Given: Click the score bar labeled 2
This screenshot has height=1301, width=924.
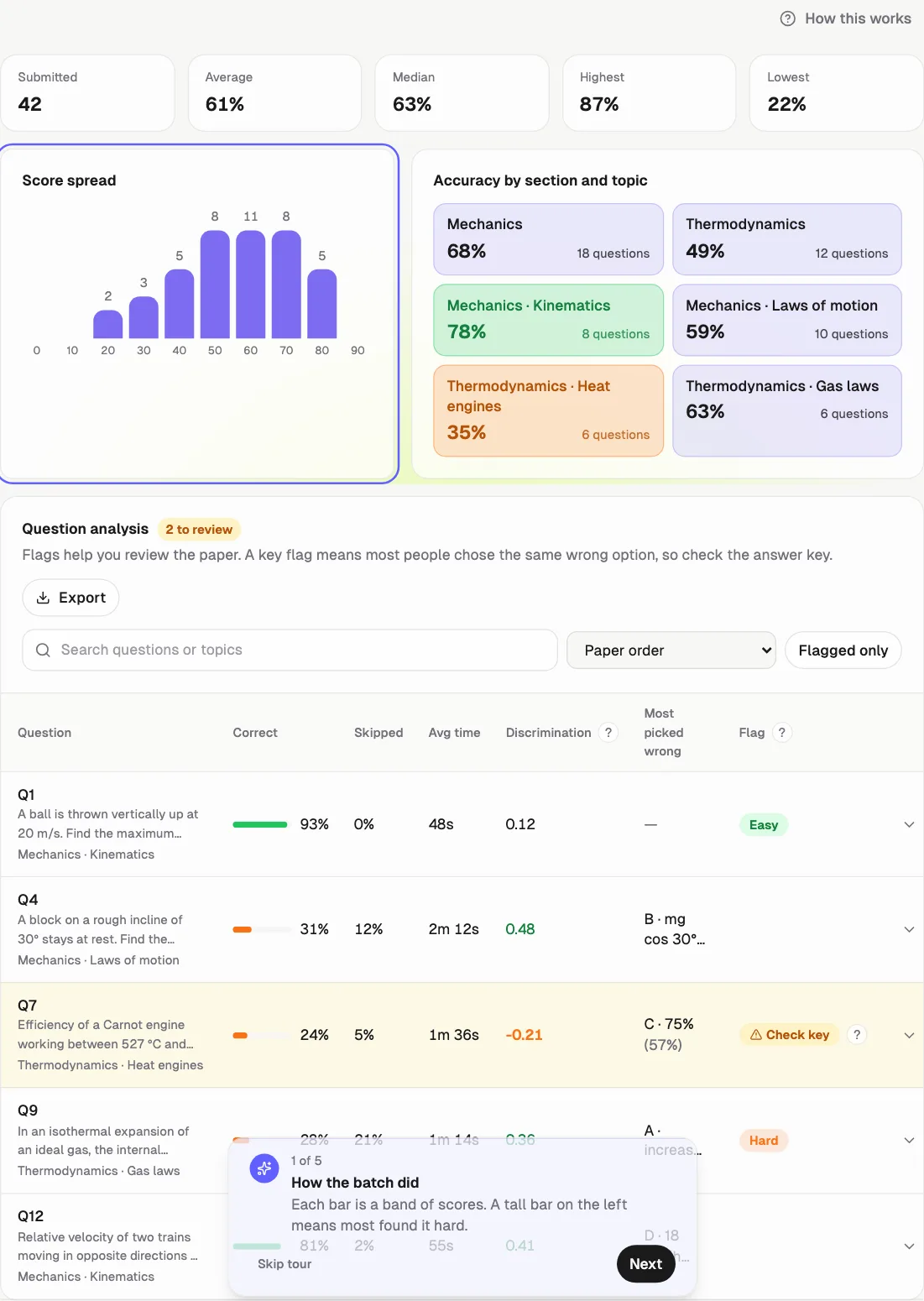Looking at the screenshot, I should click(108, 324).
